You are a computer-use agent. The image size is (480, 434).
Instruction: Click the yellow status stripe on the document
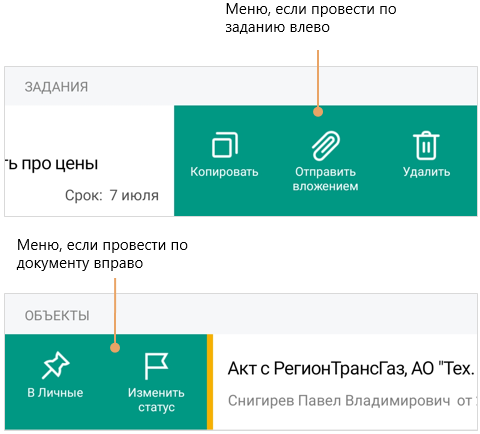[210, 382]
